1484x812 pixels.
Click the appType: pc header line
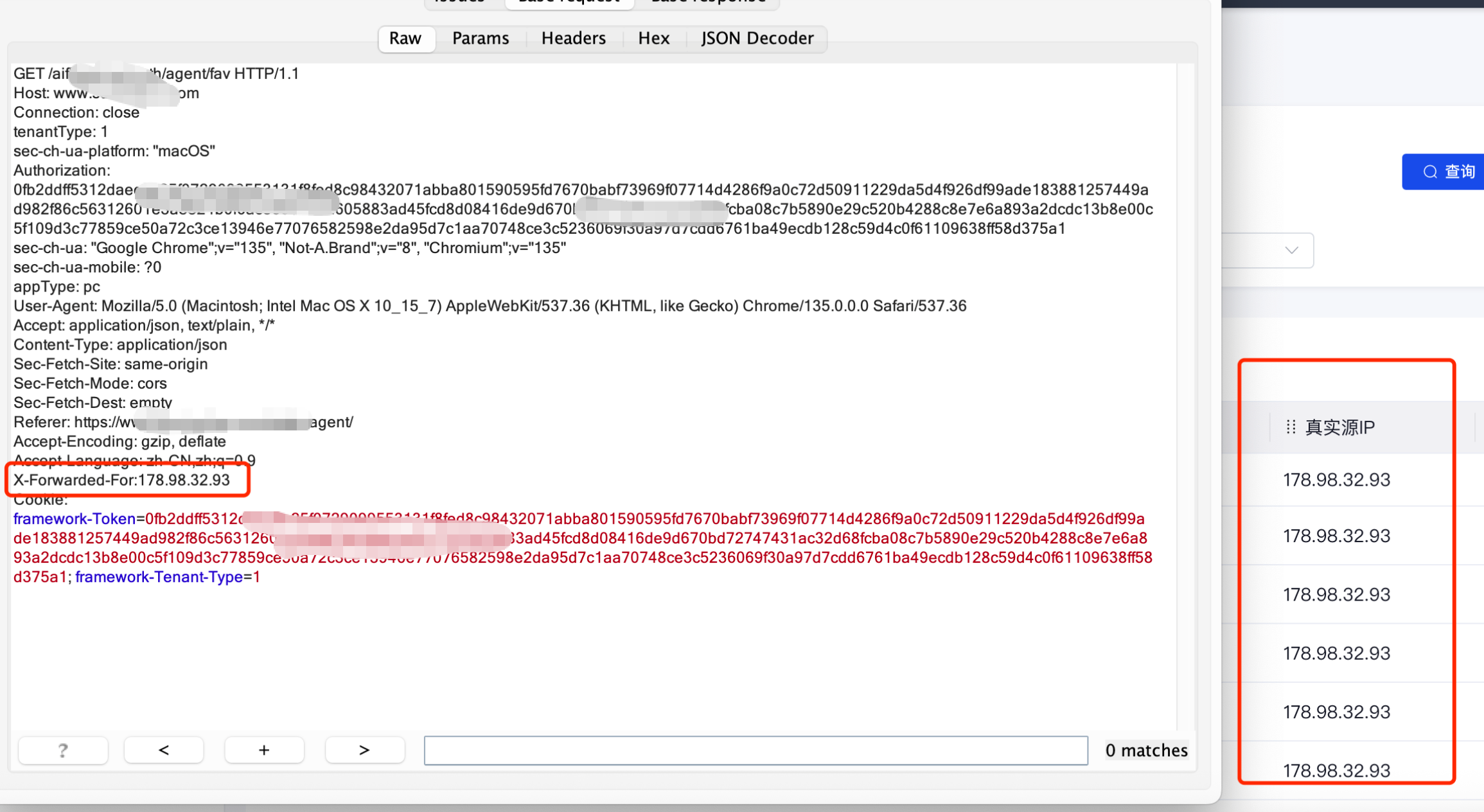pyautogui.click(x=57, y=287)
